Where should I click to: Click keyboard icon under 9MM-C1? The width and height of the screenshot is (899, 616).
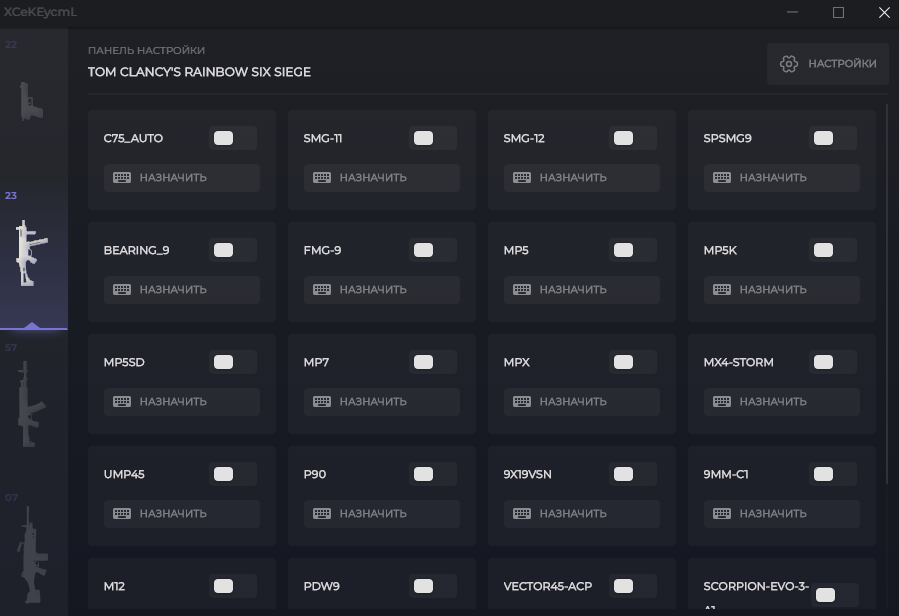tap(722, 513)
